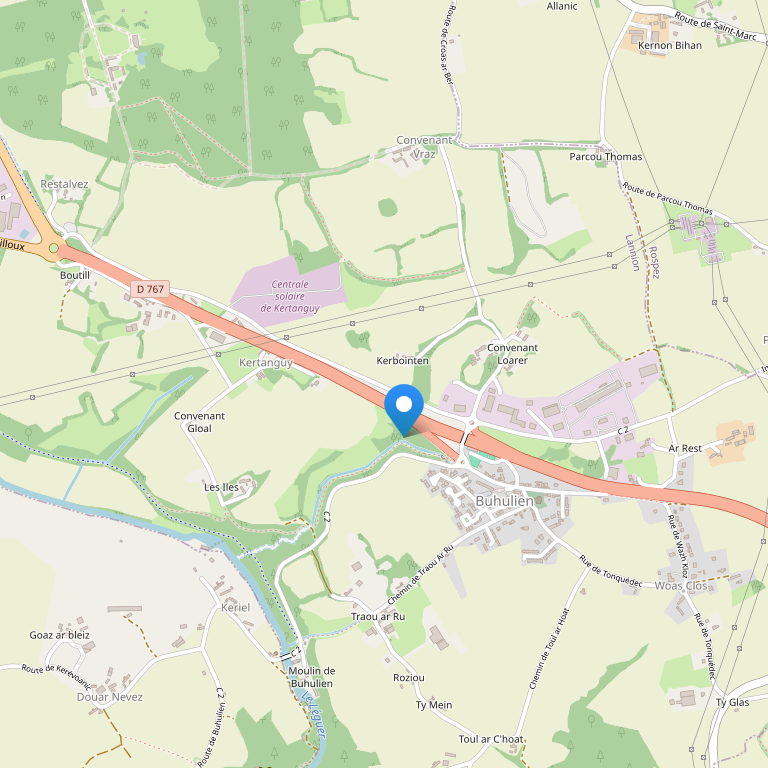This screenshot has height=768, width=768.
Task: Select the Goaz ar bleiz label
Action: coord(59,635)
